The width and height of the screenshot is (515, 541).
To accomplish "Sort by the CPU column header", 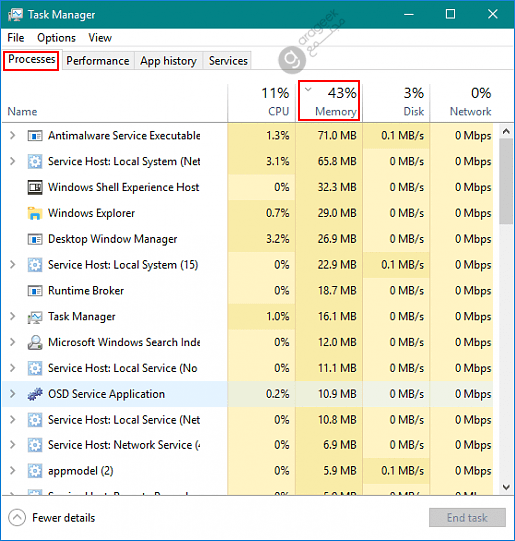I will tap(261, 102).
